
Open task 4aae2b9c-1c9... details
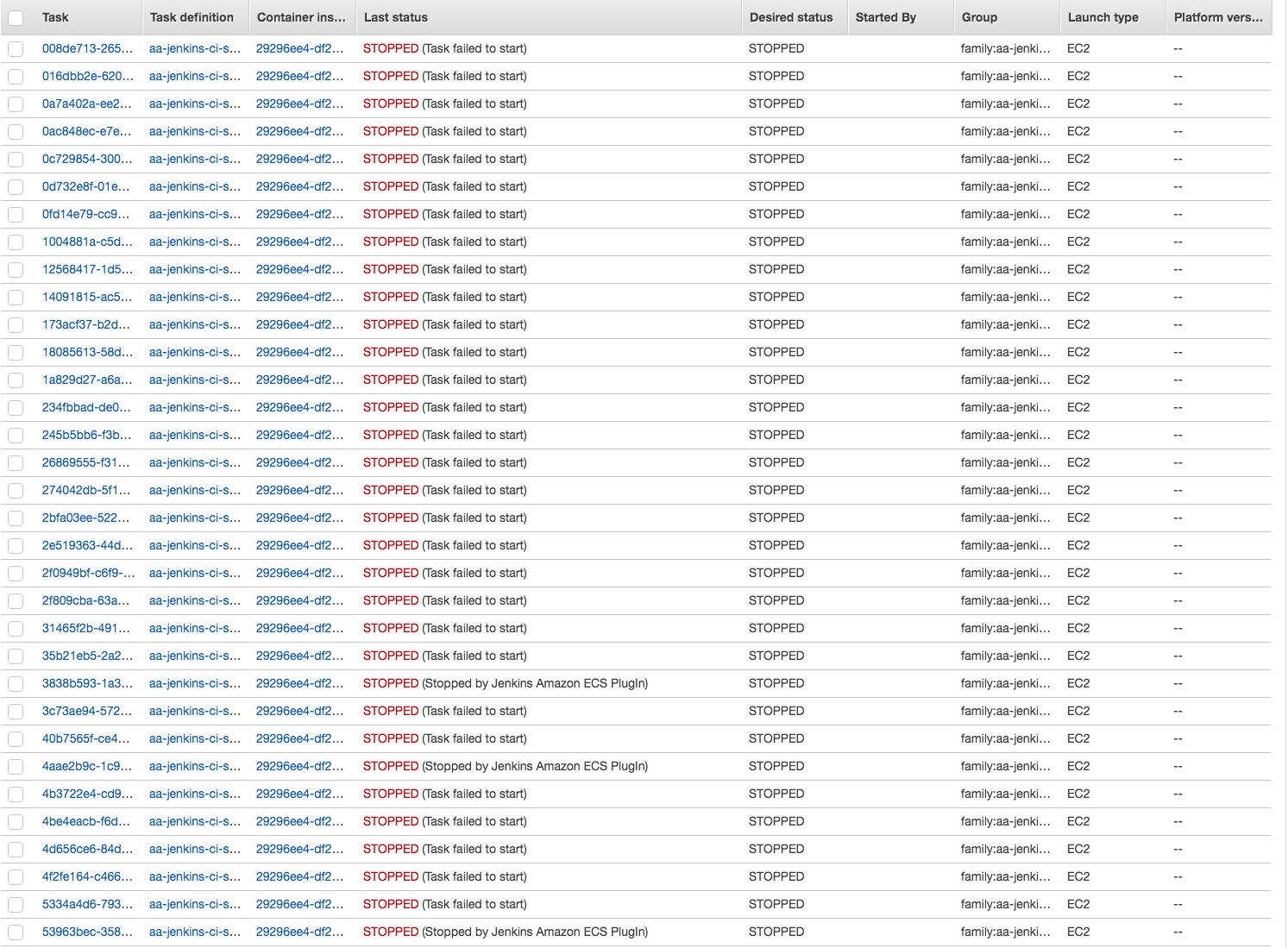tap(86, 766)
